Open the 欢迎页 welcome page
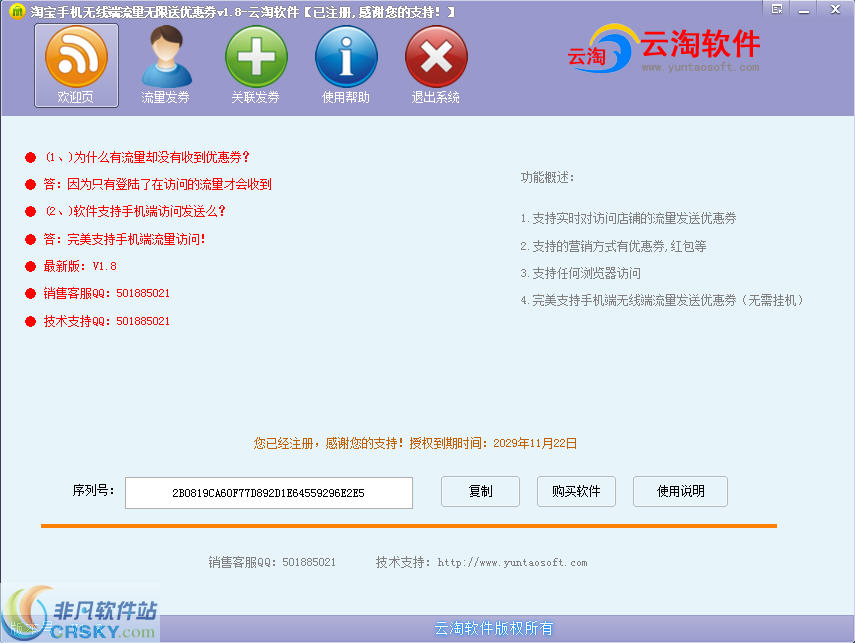The width and height of the screenshot is (855, 643). (75, 62)
